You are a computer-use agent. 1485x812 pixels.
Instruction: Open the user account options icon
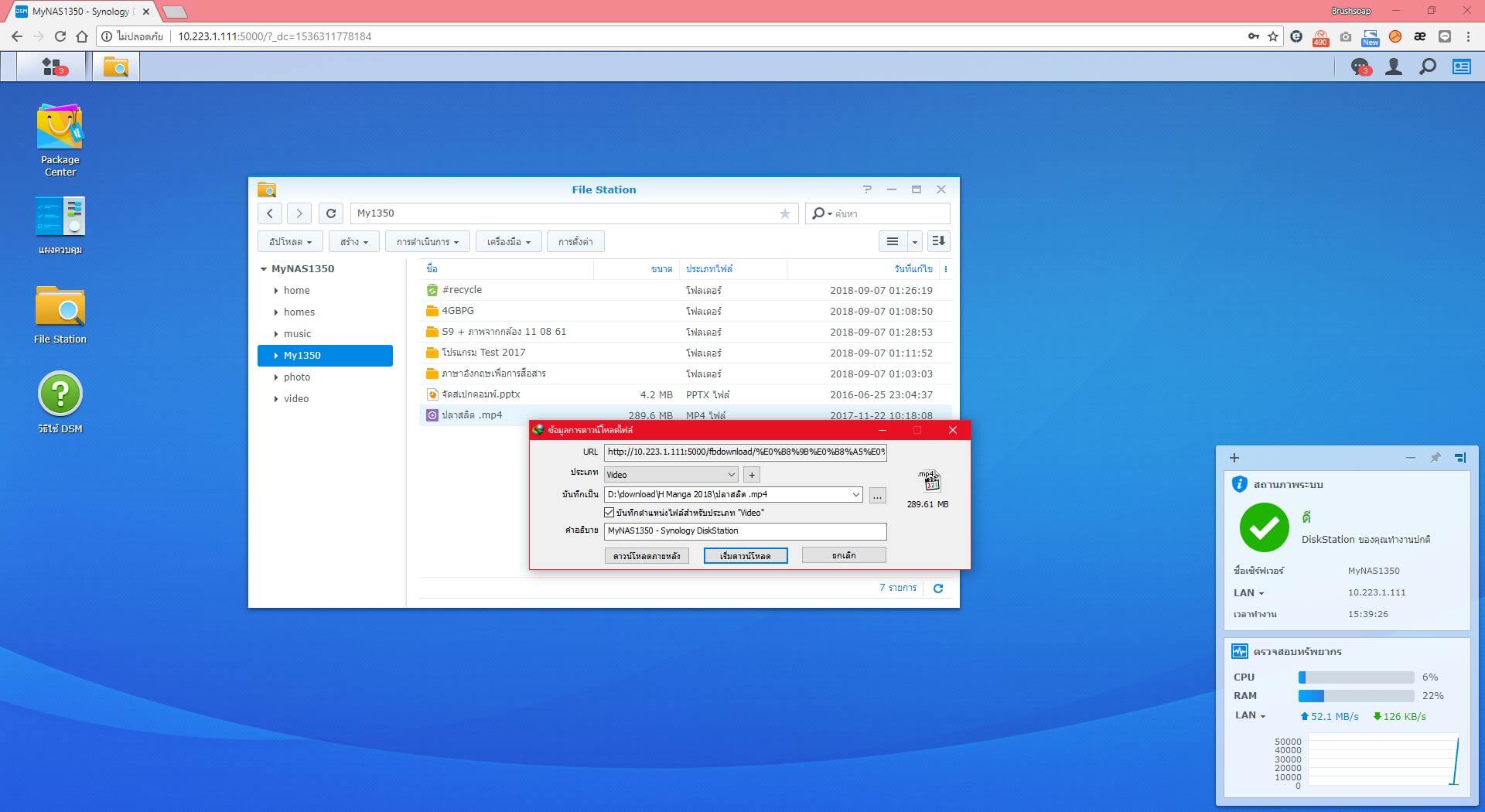[x=1394, y=67]
